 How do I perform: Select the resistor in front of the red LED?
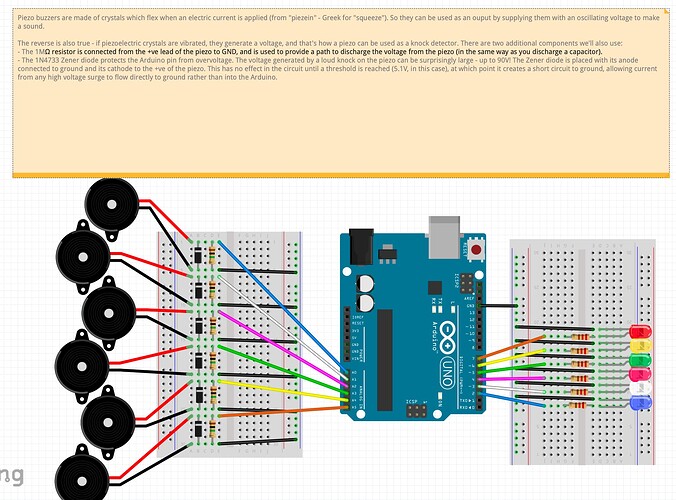tap(579, 336)
